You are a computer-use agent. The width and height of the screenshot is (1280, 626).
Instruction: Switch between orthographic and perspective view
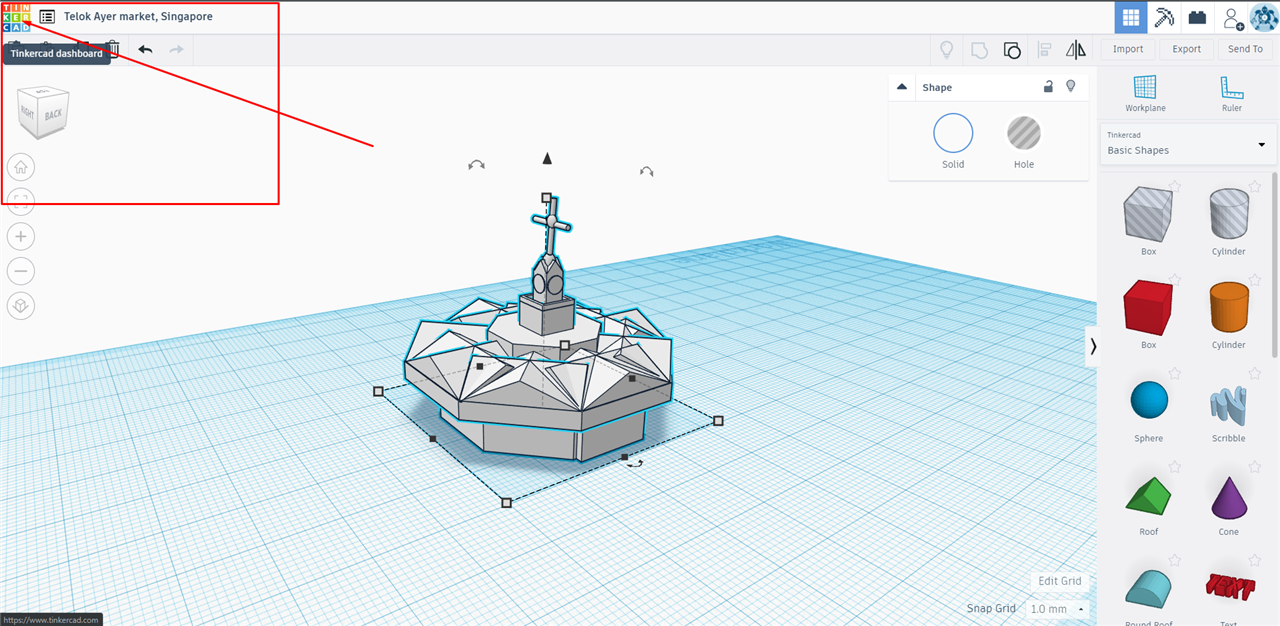[21, 306]
